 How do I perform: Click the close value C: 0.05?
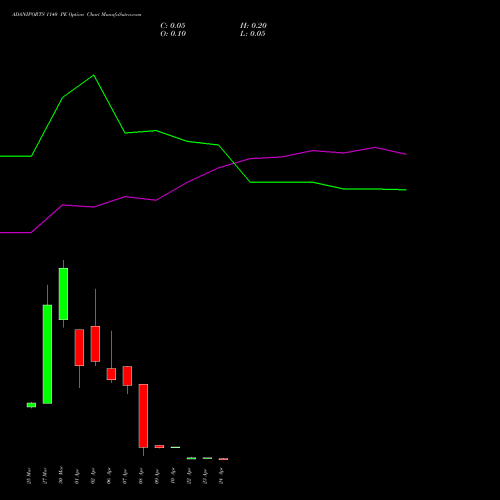(173, 26)
